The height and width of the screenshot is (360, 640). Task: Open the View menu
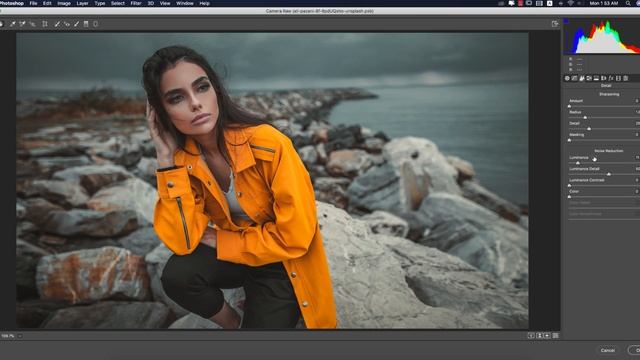tap(165, 3)
